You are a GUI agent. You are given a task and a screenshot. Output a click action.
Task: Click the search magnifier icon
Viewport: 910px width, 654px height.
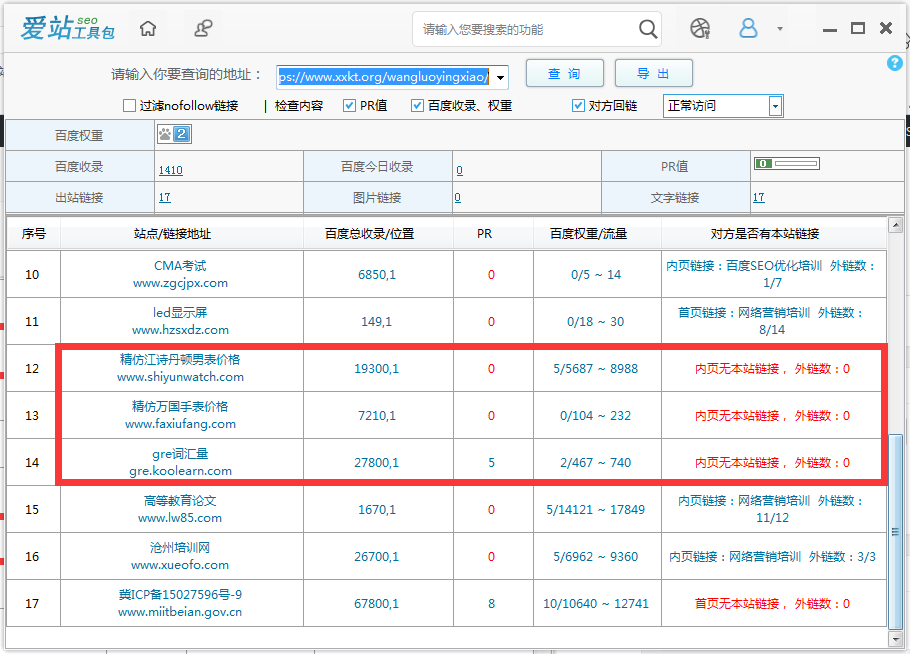[648, 29]
